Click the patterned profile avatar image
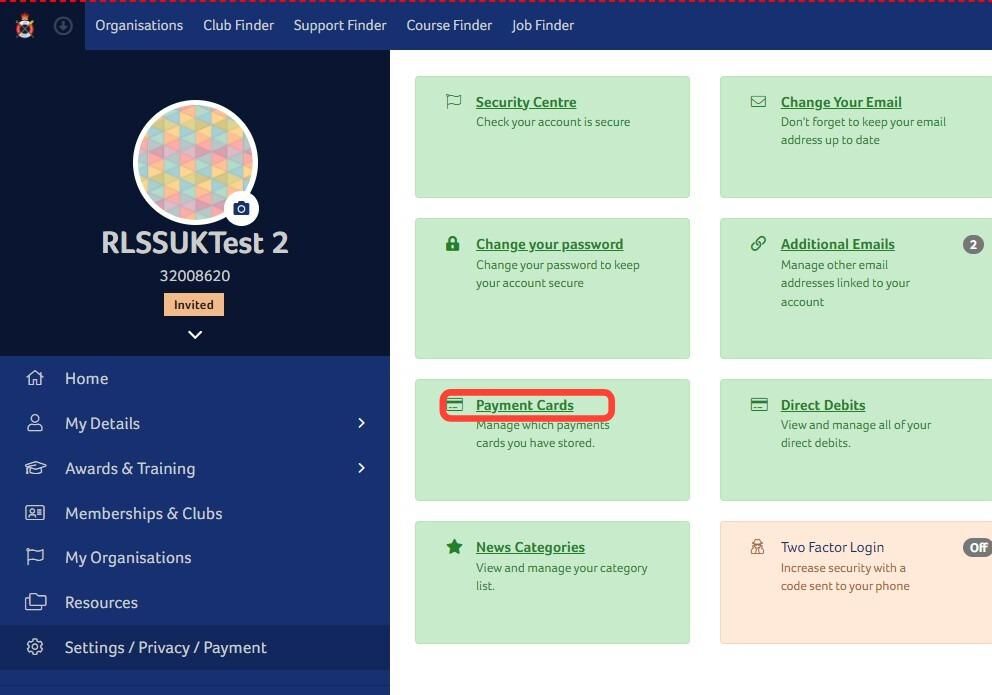 coord(195,162)
